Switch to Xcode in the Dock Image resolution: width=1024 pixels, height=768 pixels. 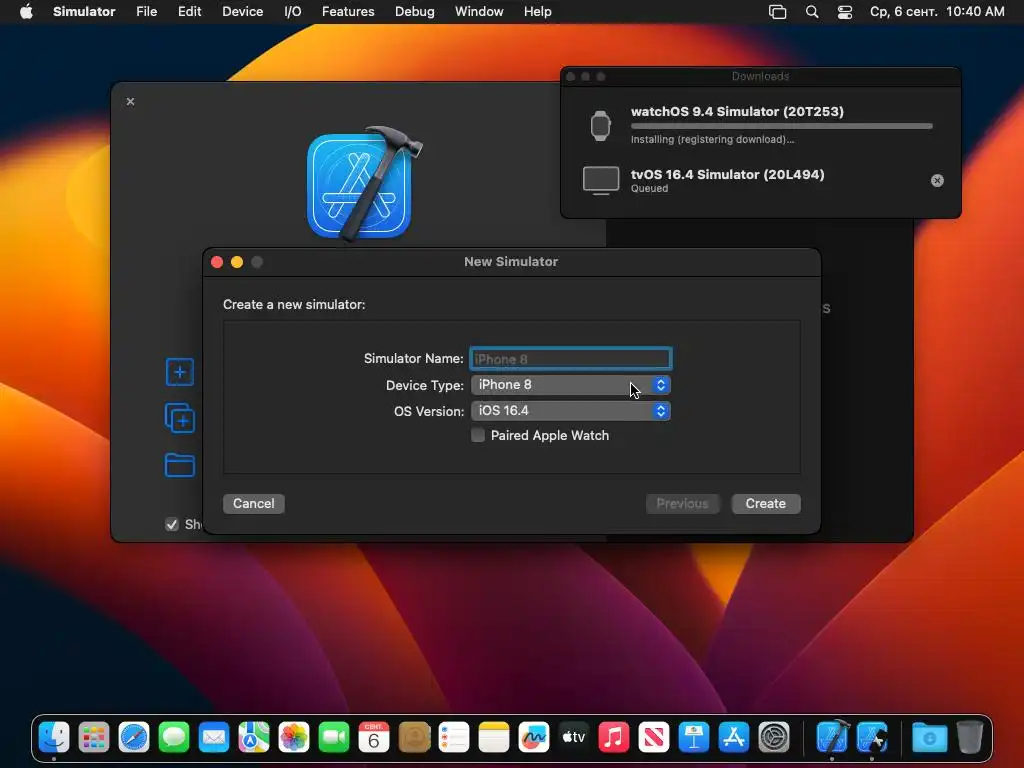832,738
